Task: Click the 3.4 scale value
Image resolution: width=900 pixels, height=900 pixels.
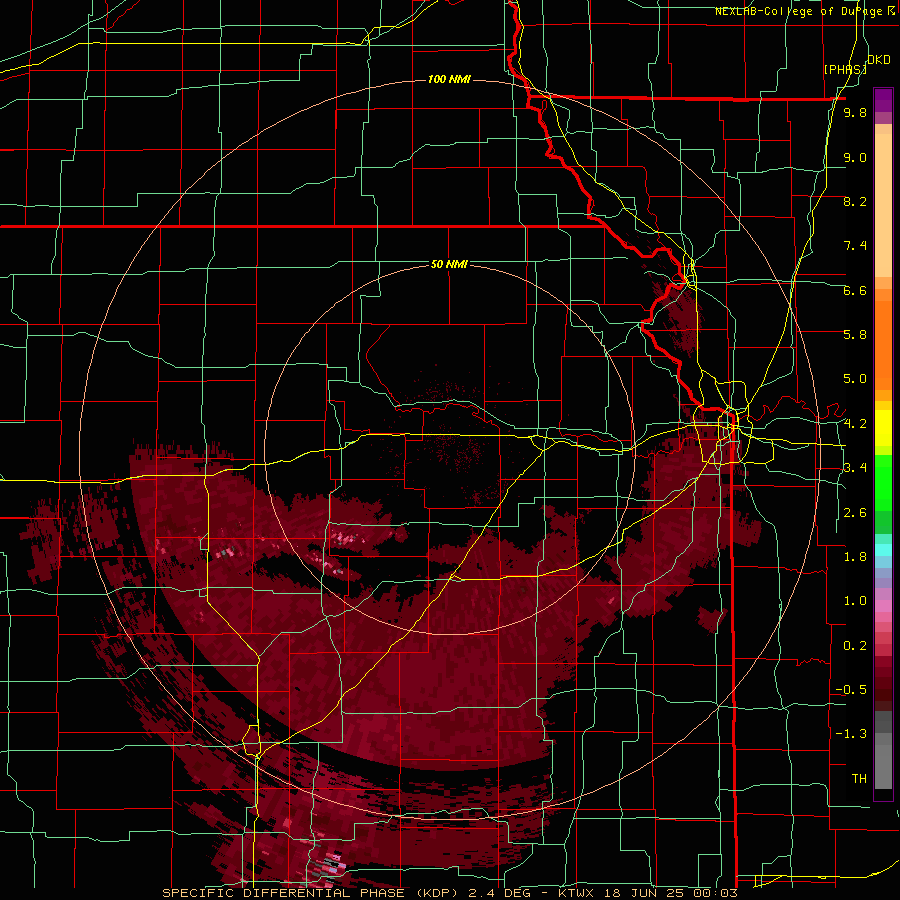Action: point(855,468)
